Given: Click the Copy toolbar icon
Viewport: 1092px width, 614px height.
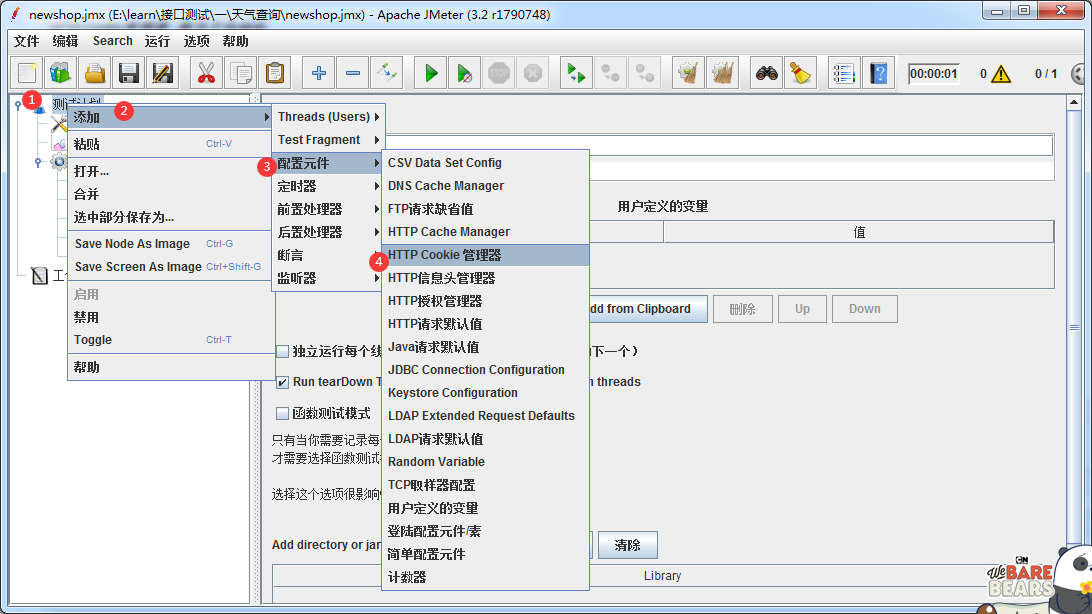Looking at the screenshot, I should click(241, 73).
